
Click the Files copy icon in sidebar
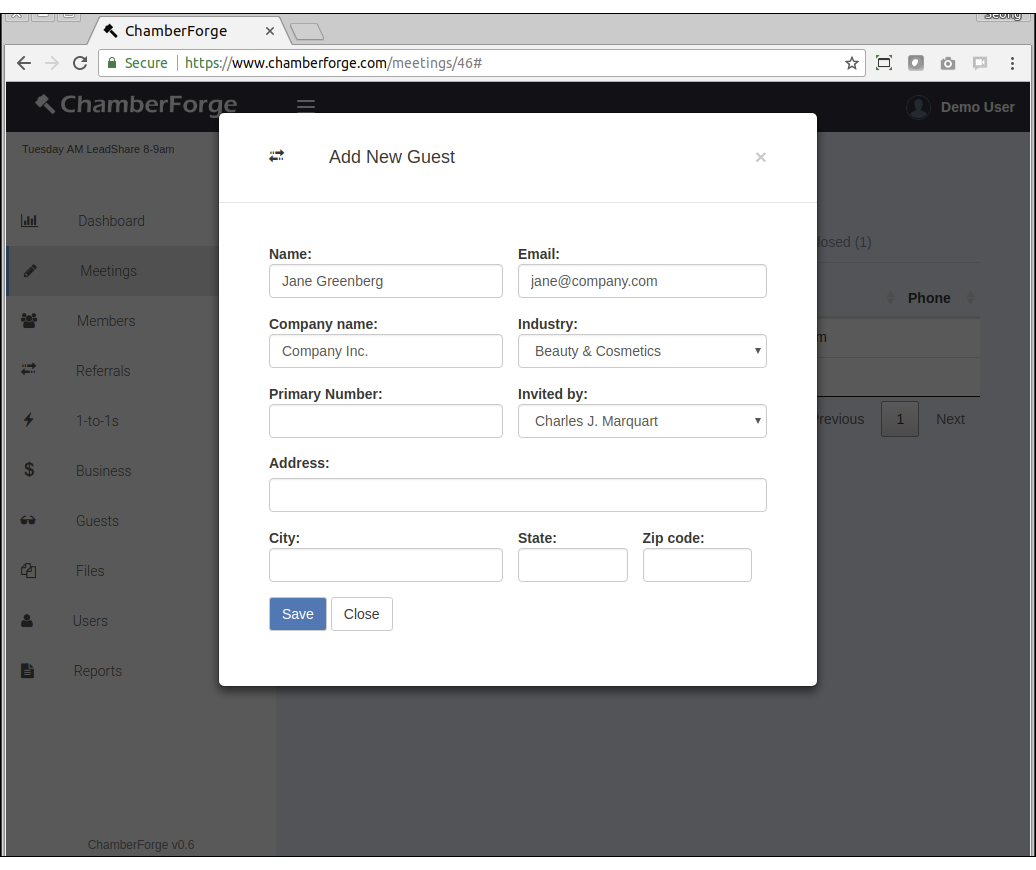click(29, 571)
